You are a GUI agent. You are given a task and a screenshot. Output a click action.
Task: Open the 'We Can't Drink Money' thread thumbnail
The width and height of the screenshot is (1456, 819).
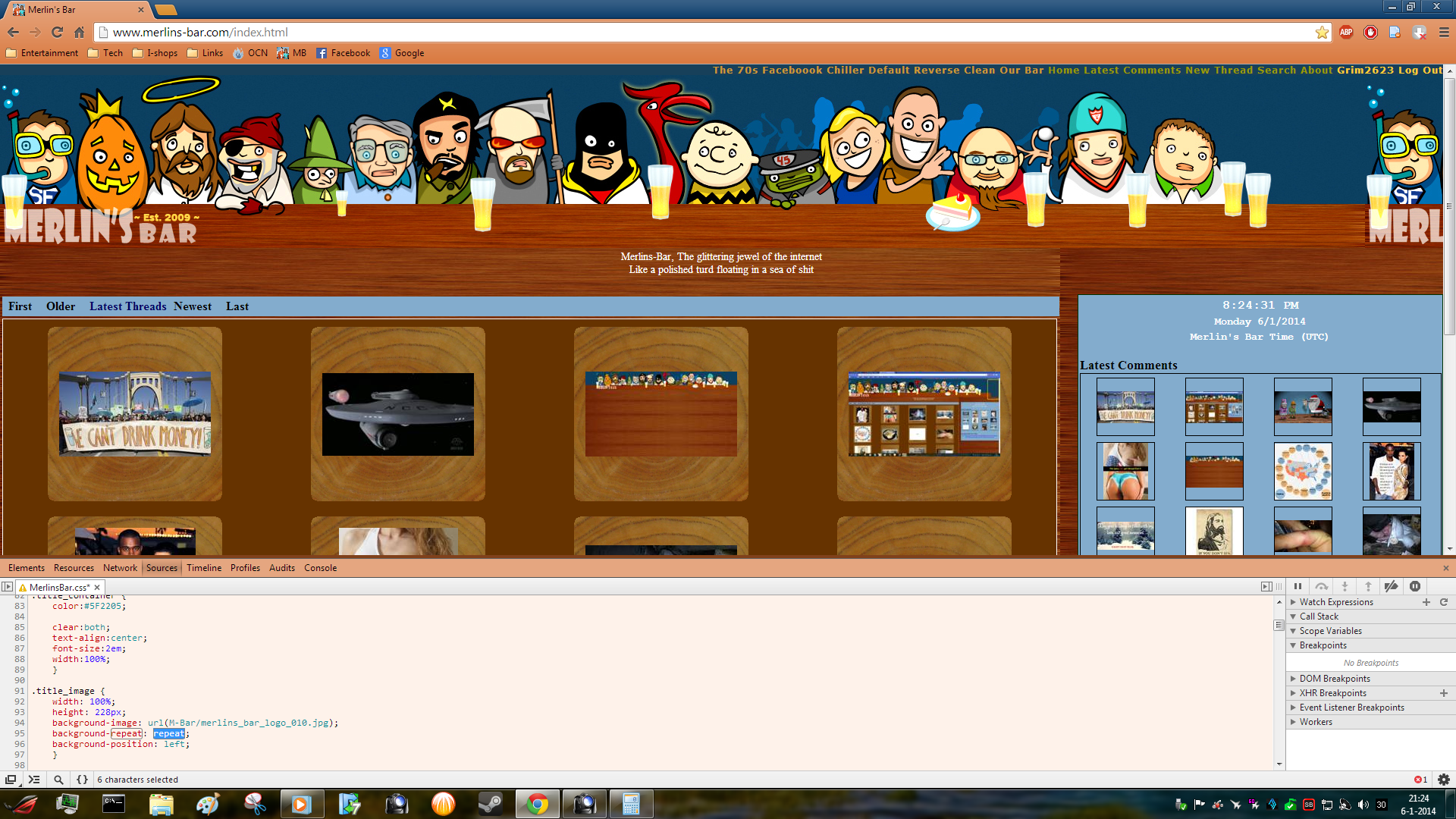[x=135, y=414]
